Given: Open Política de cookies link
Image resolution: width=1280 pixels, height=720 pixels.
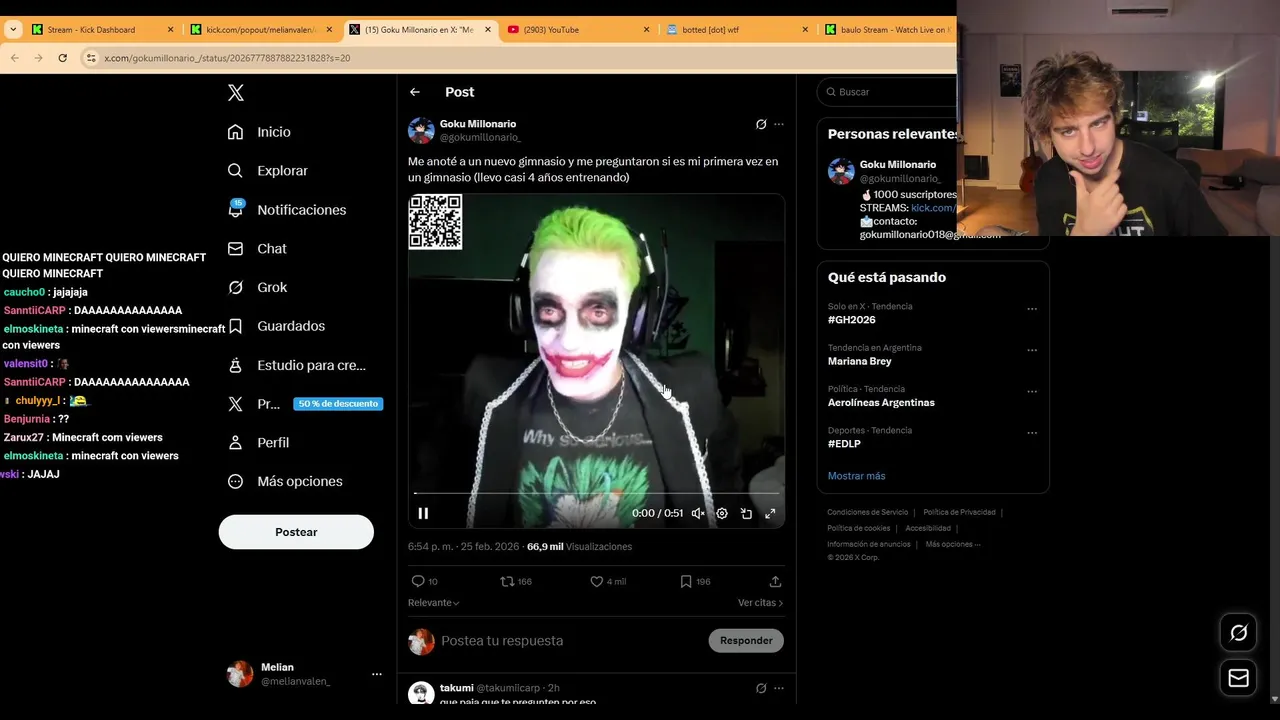Looking at the screenshot, I should [858, 528].
